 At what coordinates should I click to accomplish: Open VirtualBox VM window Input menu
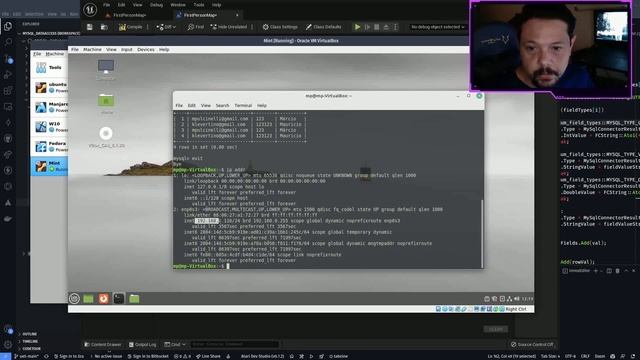click(x=127, y=49)
